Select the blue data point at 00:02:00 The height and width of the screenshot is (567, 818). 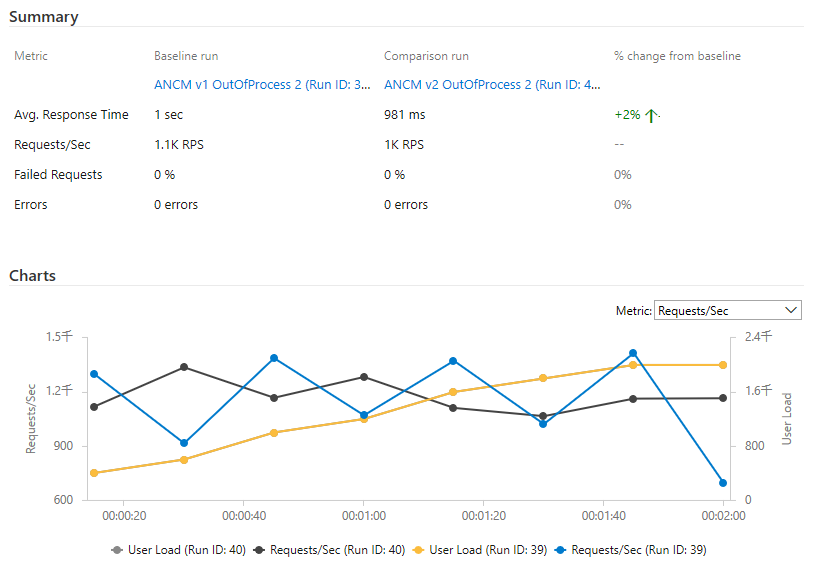(x=723, y=482)
